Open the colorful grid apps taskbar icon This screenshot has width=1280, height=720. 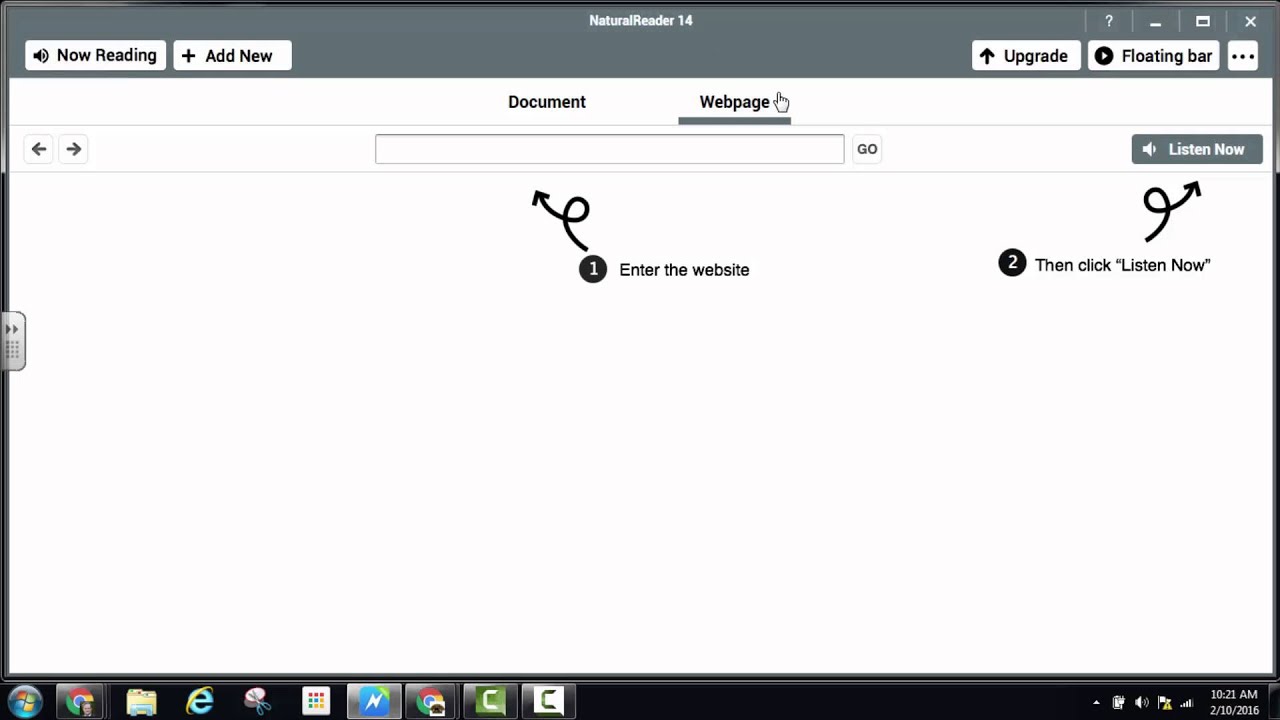[x=316, y=701]
